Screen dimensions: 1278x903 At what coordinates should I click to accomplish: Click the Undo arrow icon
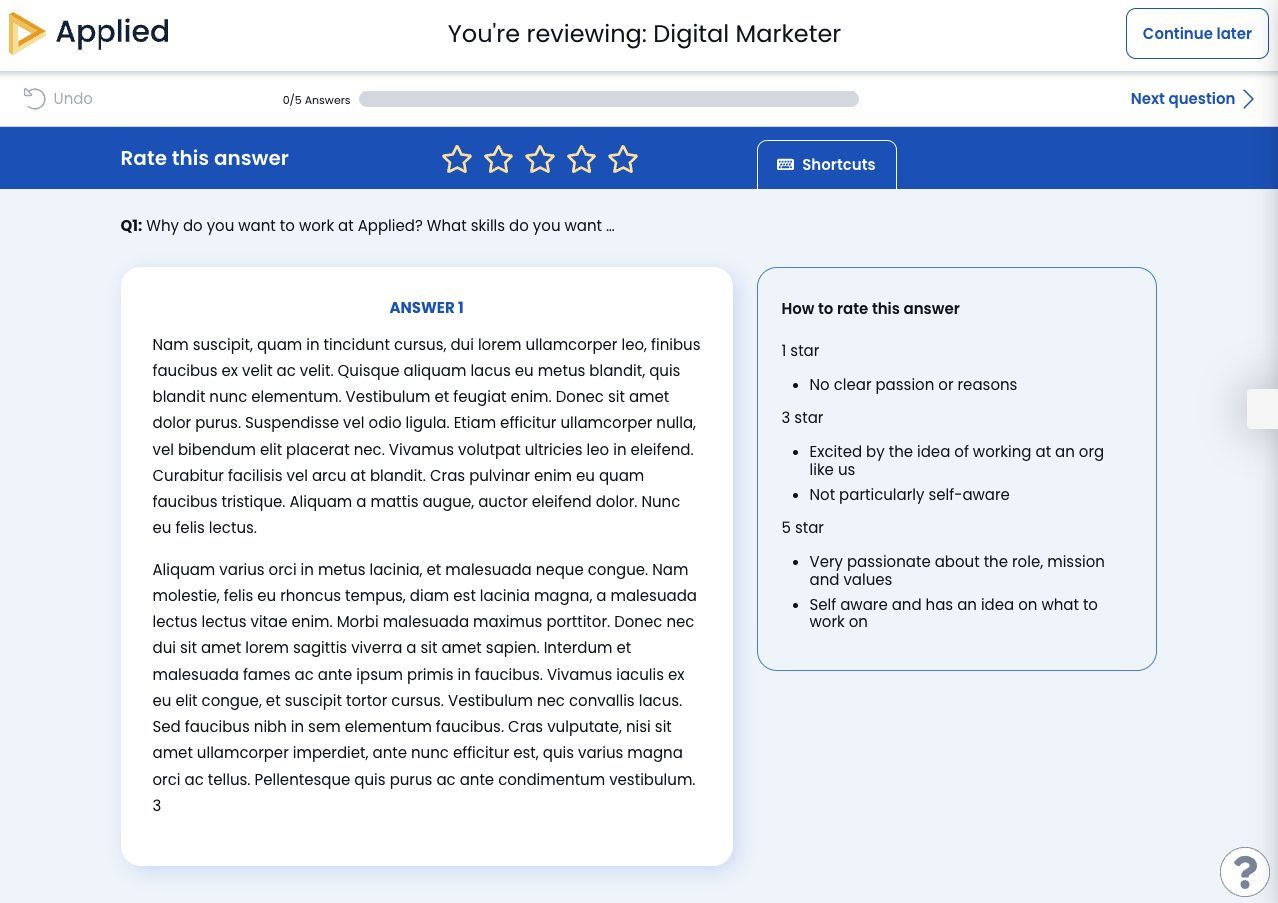tap(34, 98)
